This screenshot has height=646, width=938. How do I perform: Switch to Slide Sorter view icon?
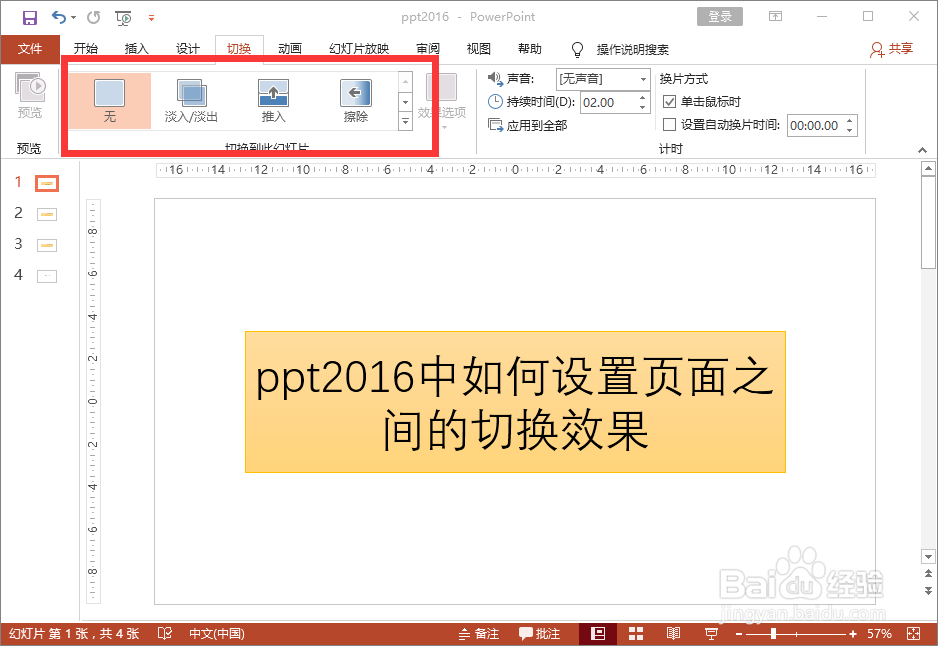click(x=636, y=633)
